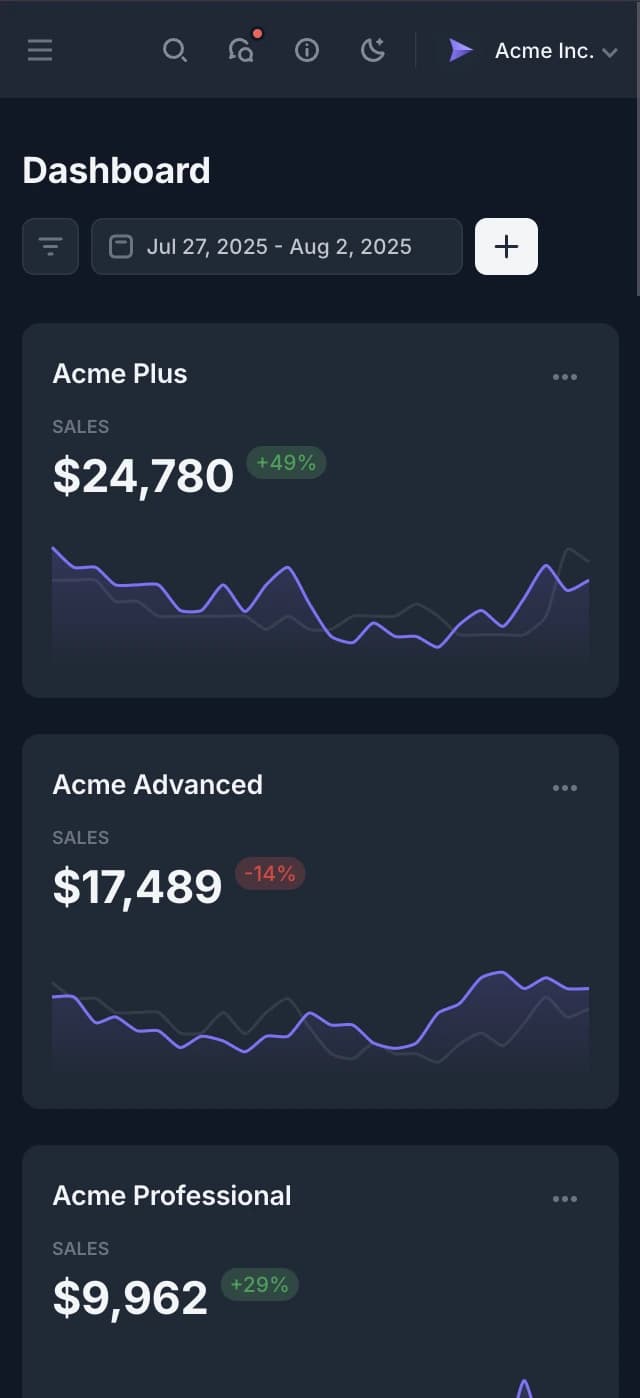Click the info circle icon
The height and width of the screenshot is (1398, 640).
[307, 50]
